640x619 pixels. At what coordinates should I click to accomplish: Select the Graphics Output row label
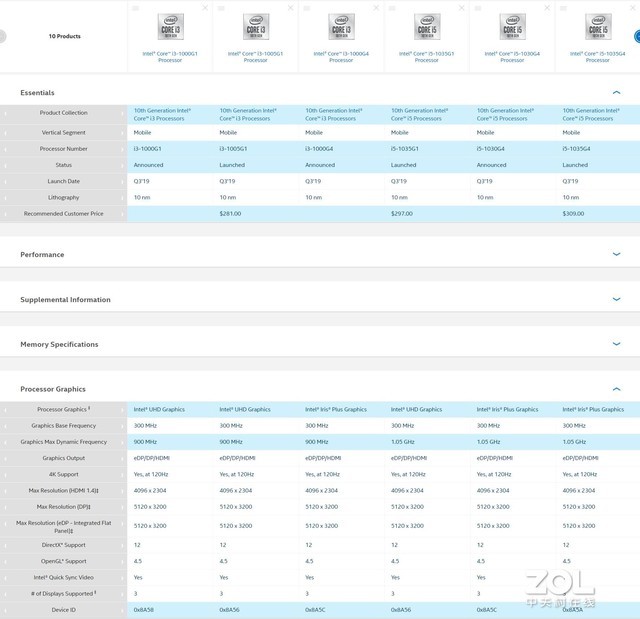[63, 458]
